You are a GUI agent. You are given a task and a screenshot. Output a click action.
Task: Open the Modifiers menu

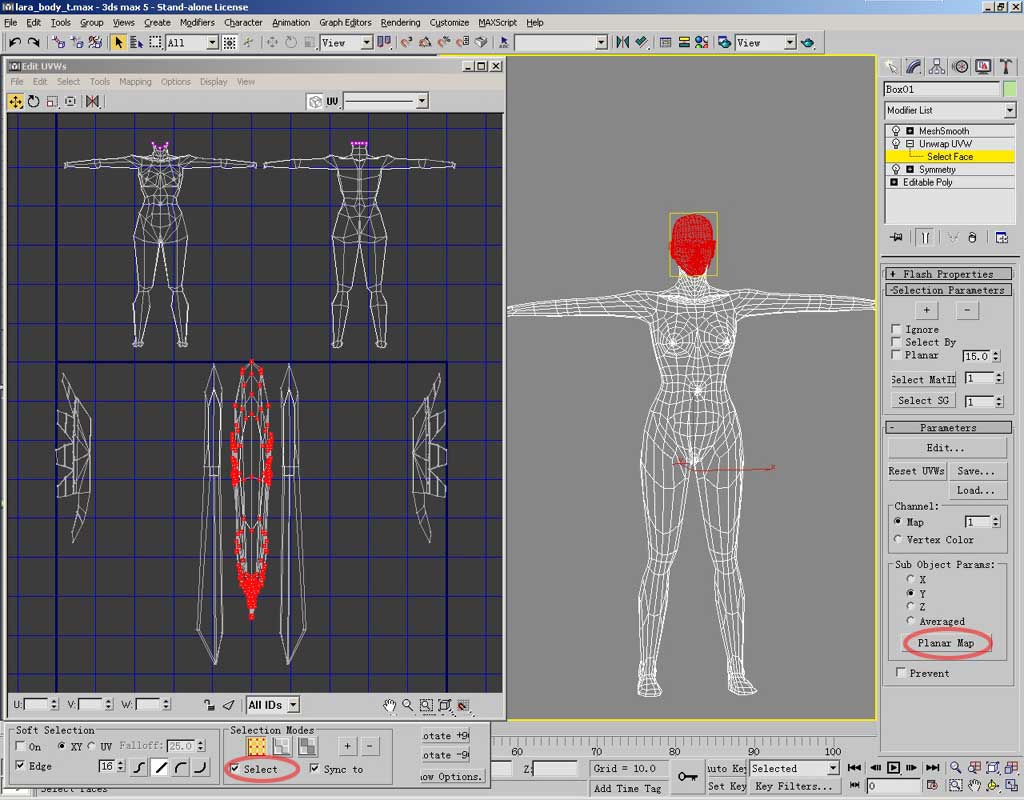(x=197, y=22)
